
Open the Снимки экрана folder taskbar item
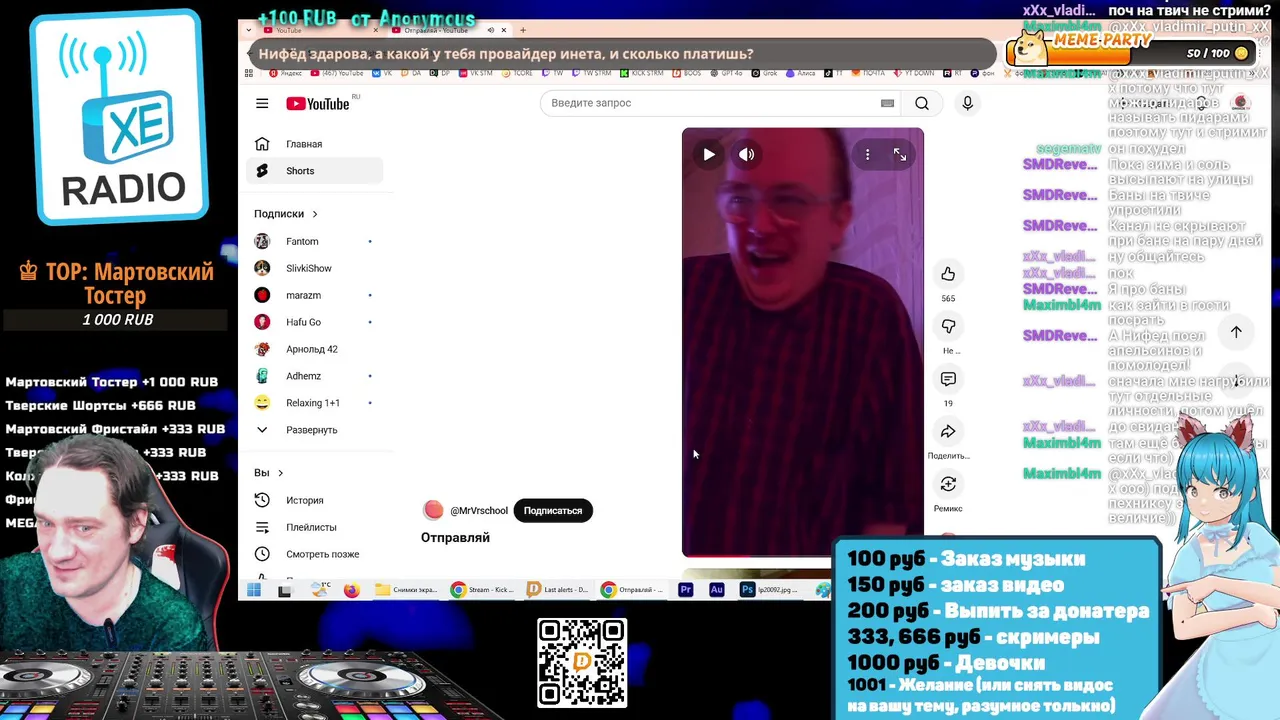tap(406, 590)
